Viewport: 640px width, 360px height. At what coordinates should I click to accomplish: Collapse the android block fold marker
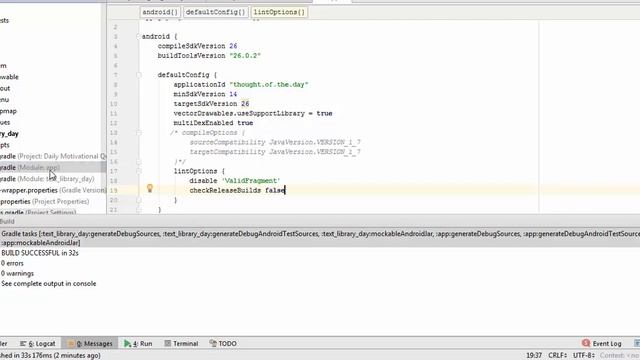point(139,36)
